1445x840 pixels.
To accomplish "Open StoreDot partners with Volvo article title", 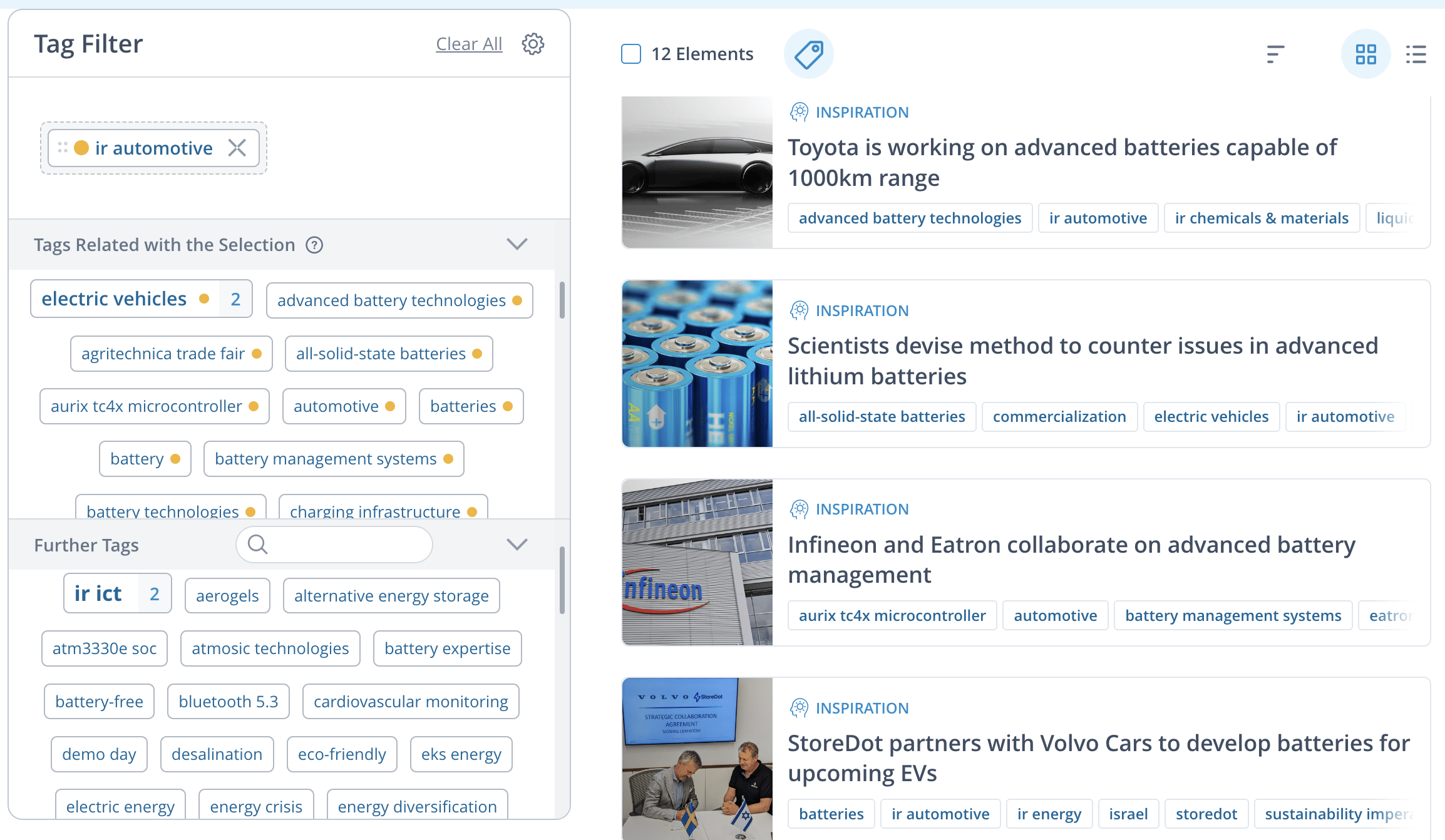I will [x=1099, y=758].
